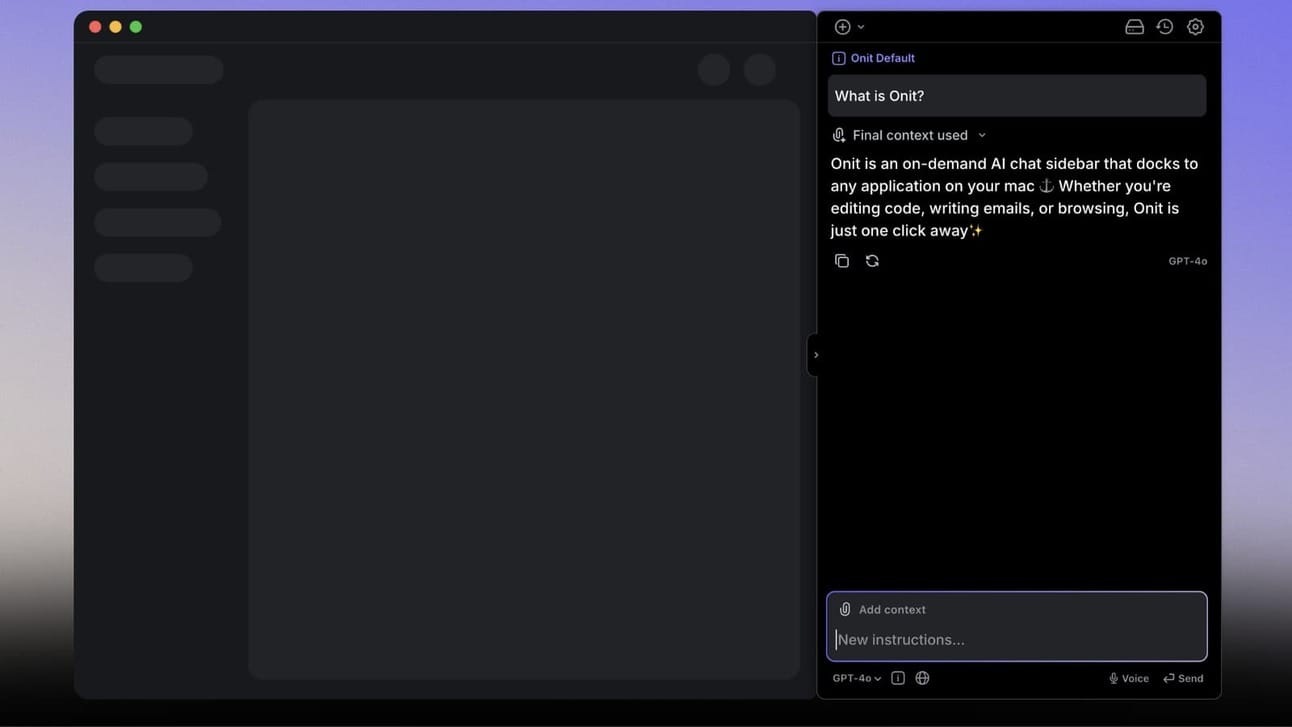The image size is (1292, 727).
Task: Minimize the docked app window with the yellow button
Action: coord(116,27)
